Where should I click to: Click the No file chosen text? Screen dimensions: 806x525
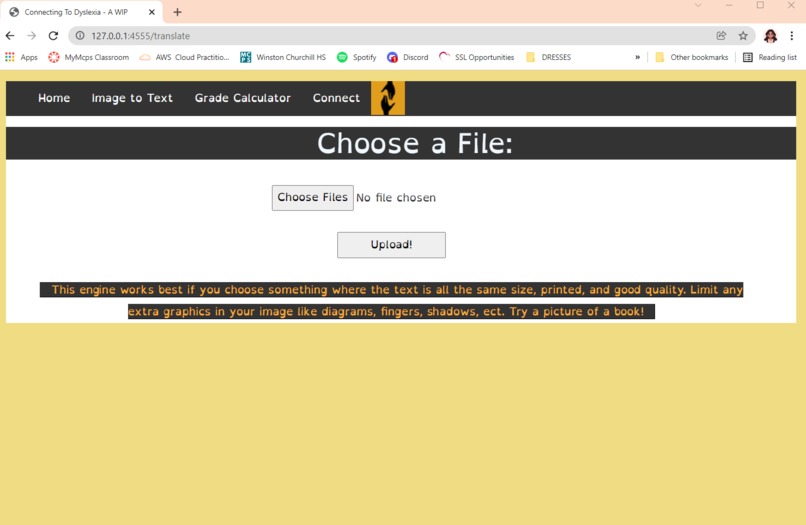coord(396,197)
